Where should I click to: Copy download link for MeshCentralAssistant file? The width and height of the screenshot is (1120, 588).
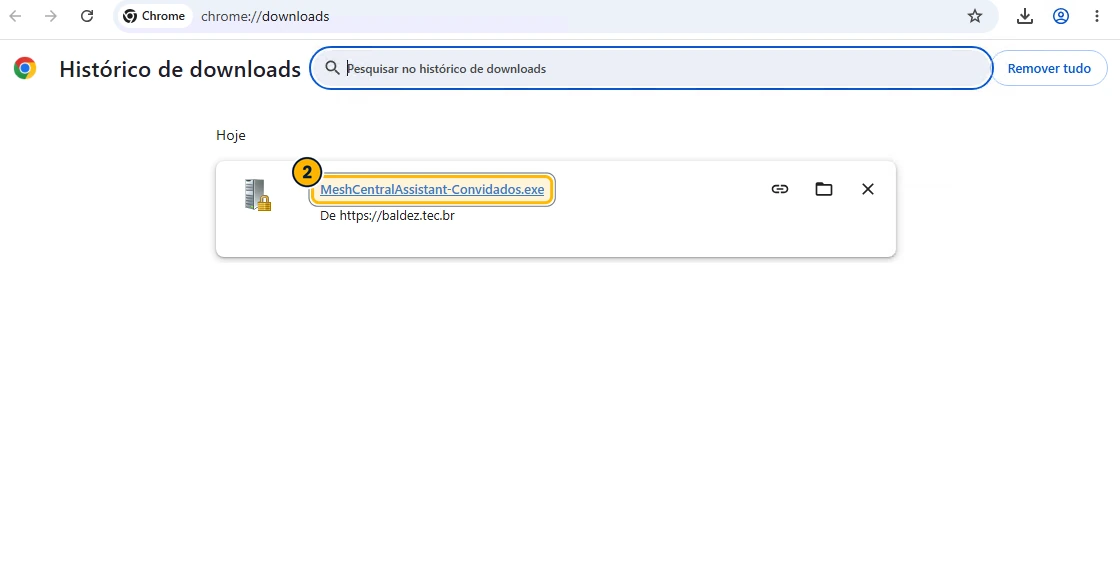pyautogui.click(x=779, y=189)
